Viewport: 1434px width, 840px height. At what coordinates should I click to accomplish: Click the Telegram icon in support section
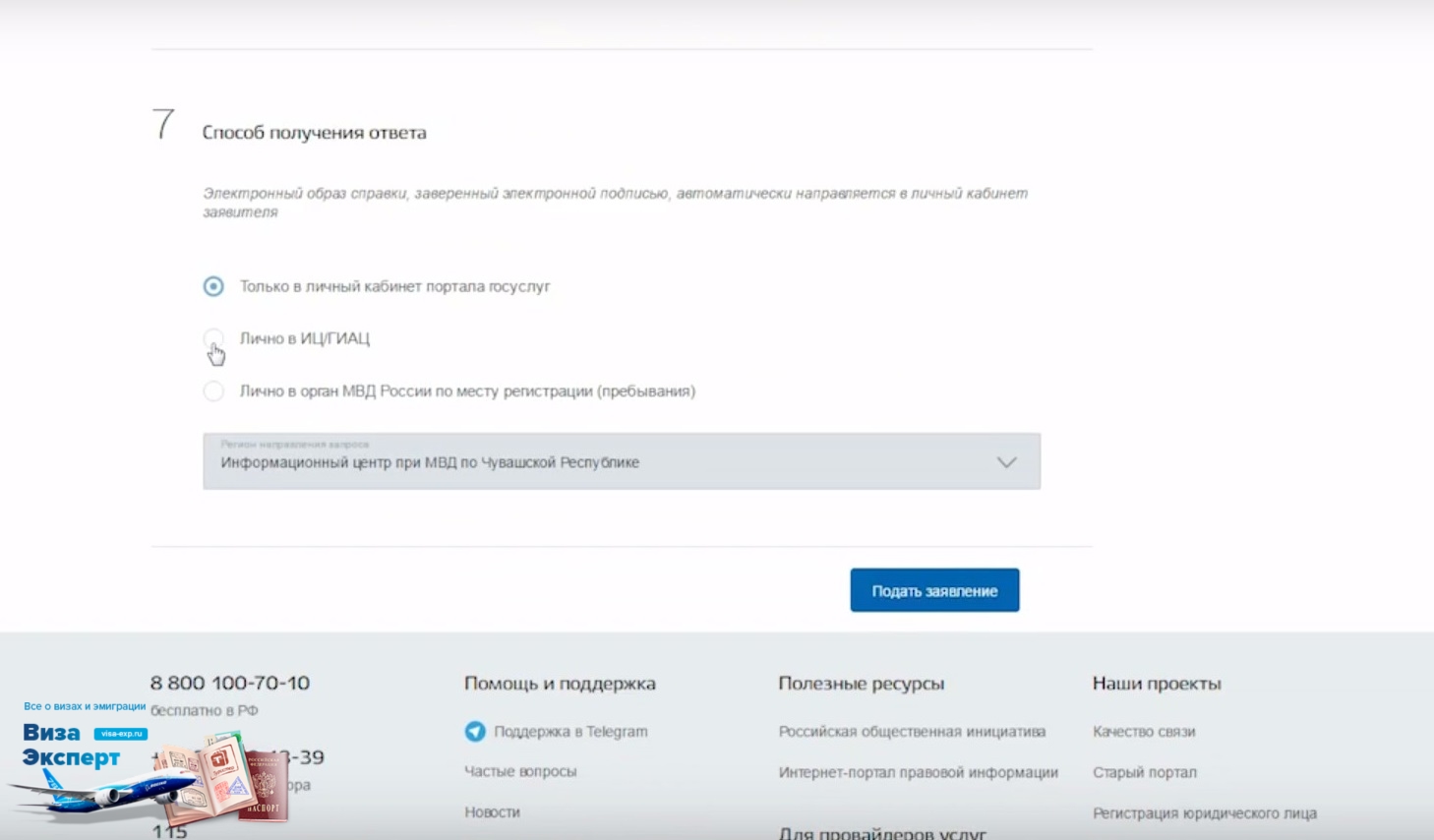pyautogui.click(x=475, y=732)
